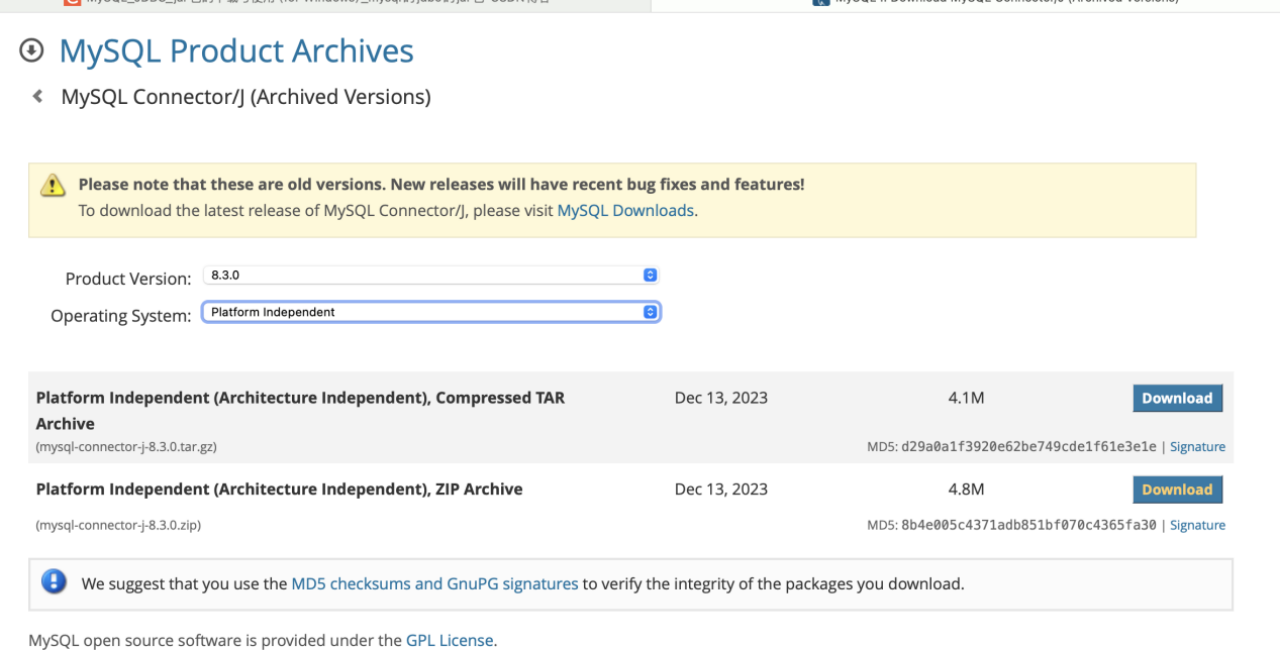1280x652 pixels.
Task: Click the ZIP Archive row title
Action: coord(279,490)
